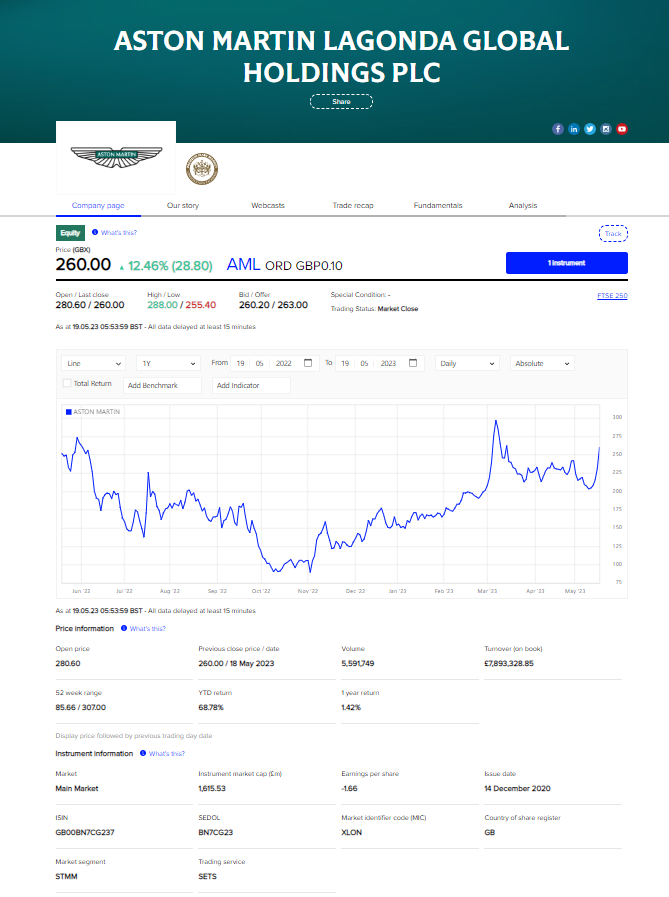669x897 pixels.
Task: Click the price change 12.46% (28.80)
Action: click(x=170, y=266)
